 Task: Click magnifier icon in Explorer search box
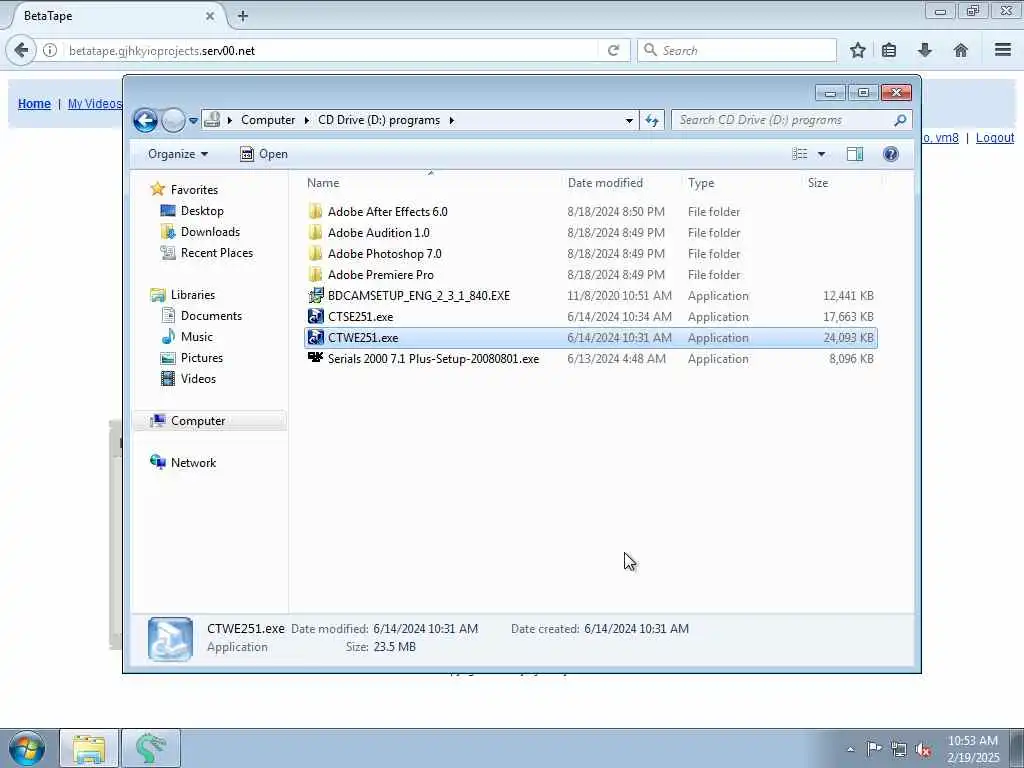pos(900,120)
